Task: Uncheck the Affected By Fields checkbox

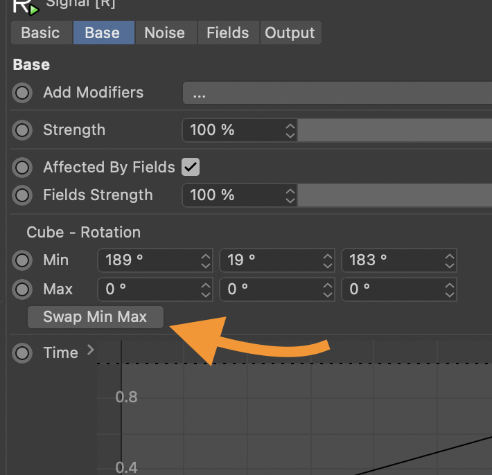Action: [x=191, y=167]
